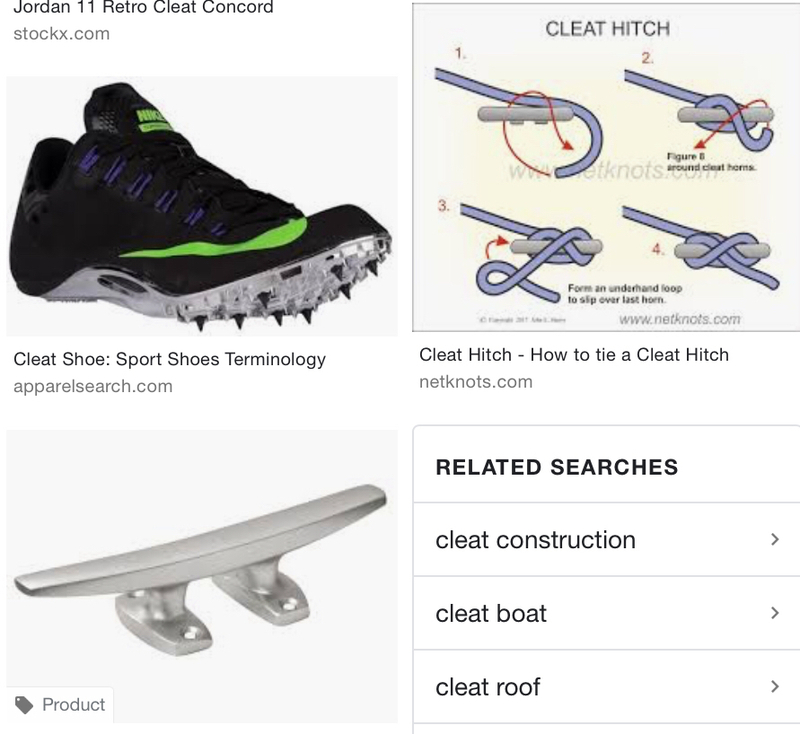800x734 pixels.
Task: Open the cleat construction chevron arrow
Action: pyautogui.click(x=774, y=539)
